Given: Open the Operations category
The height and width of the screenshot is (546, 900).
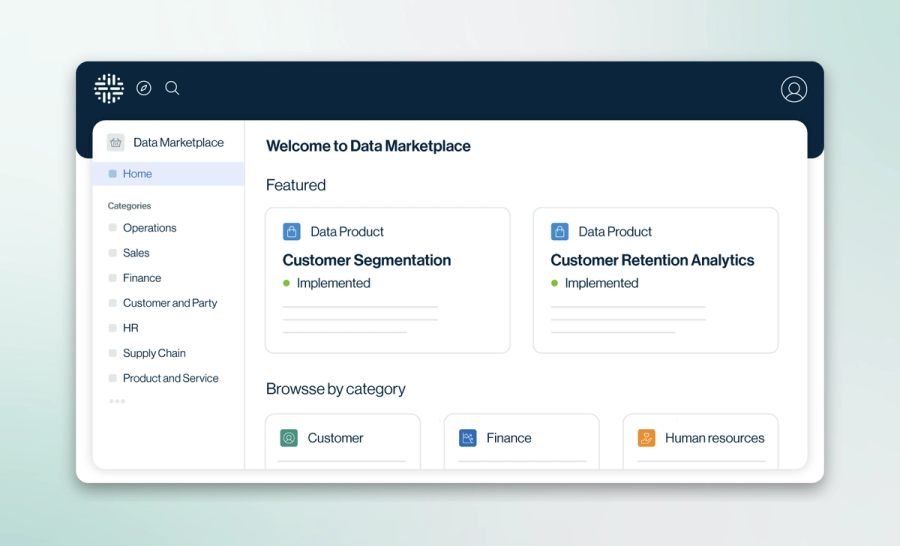Looking at the screenshot, I should tap(149, 228).
